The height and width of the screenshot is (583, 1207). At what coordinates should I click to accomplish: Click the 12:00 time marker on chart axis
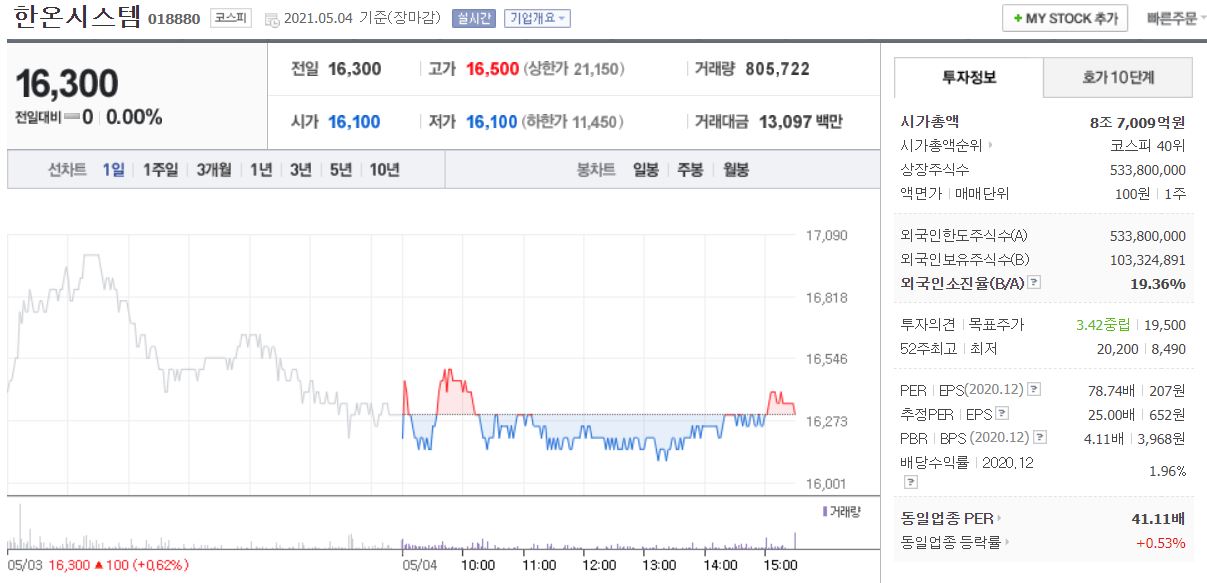(599, 565)
